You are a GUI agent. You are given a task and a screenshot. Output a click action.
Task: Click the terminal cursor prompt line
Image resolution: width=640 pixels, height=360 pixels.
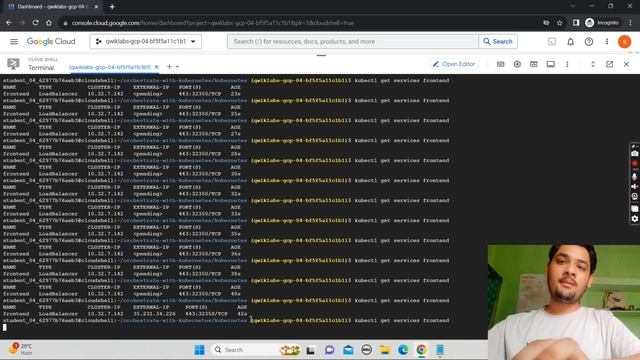5,327
